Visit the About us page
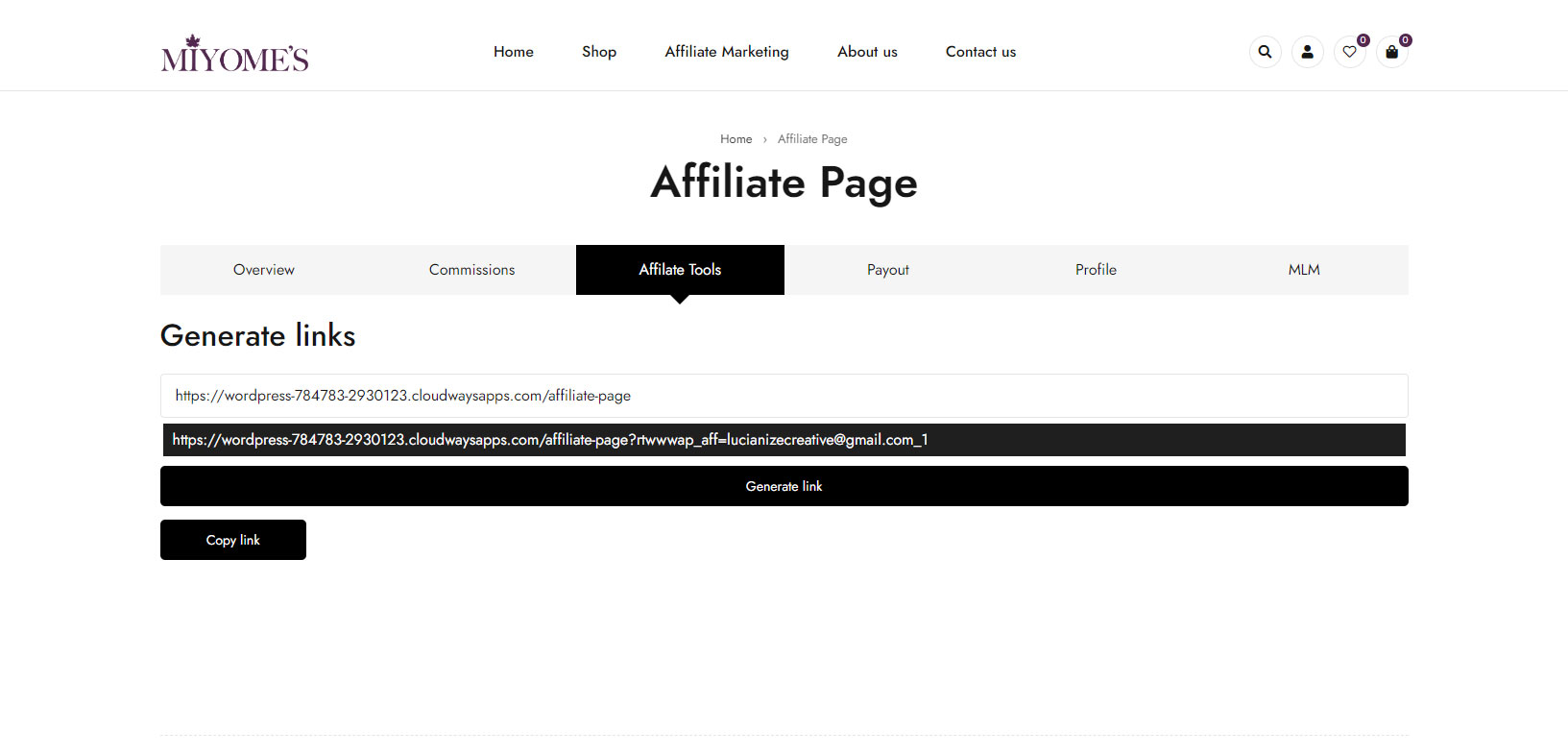 point(867,52)
